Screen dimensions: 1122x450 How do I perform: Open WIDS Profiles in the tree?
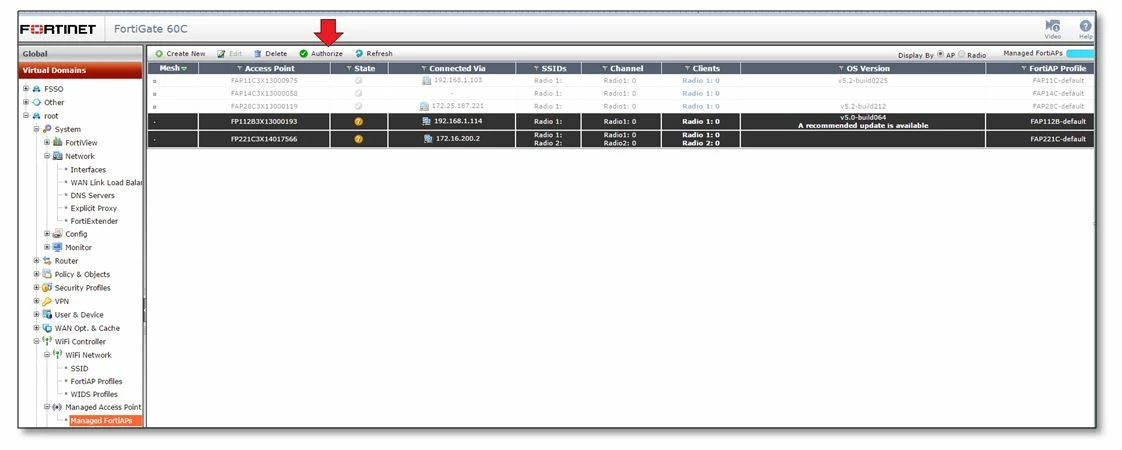point(94,394)
